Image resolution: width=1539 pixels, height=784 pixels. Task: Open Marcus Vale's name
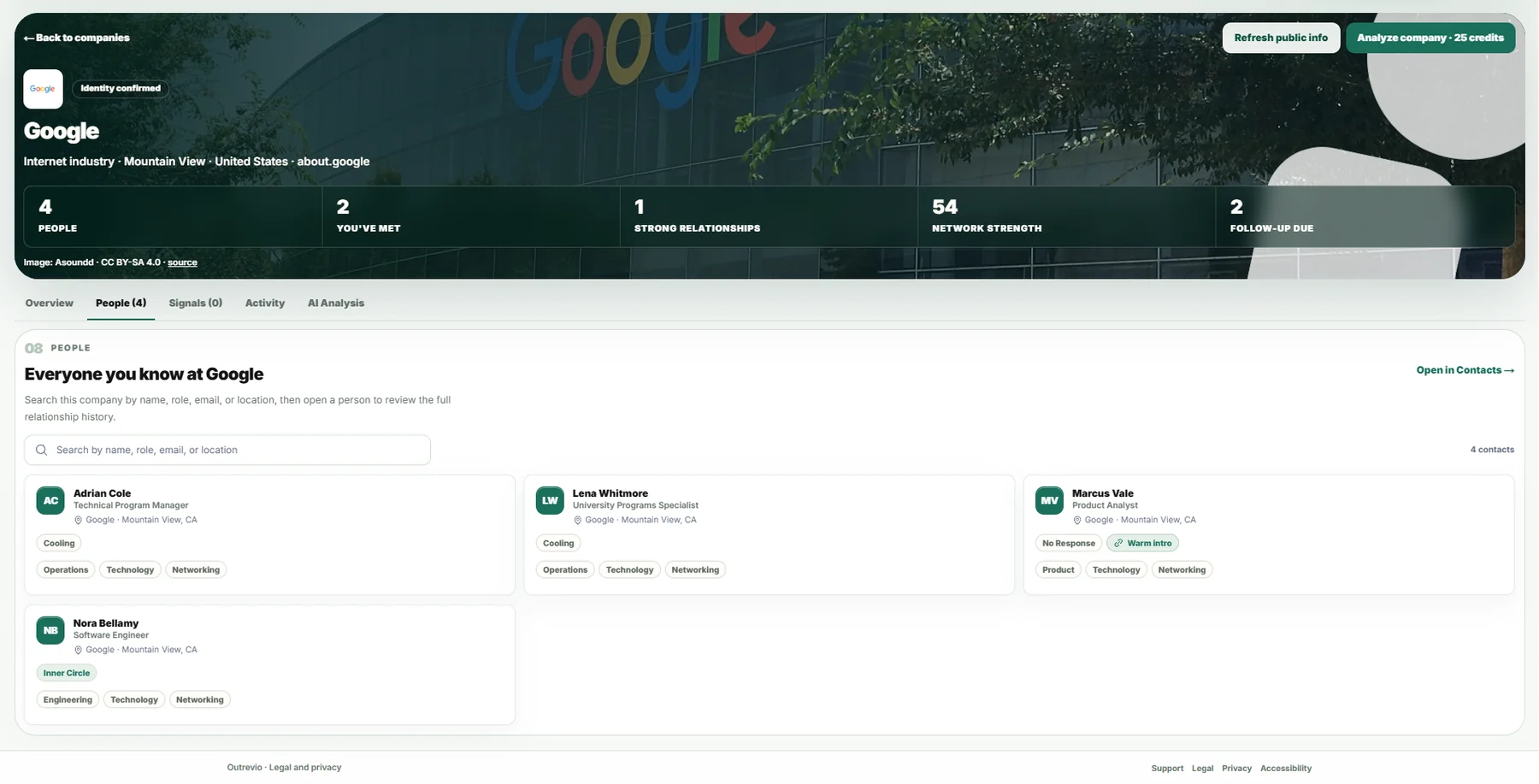point(1103,493)
